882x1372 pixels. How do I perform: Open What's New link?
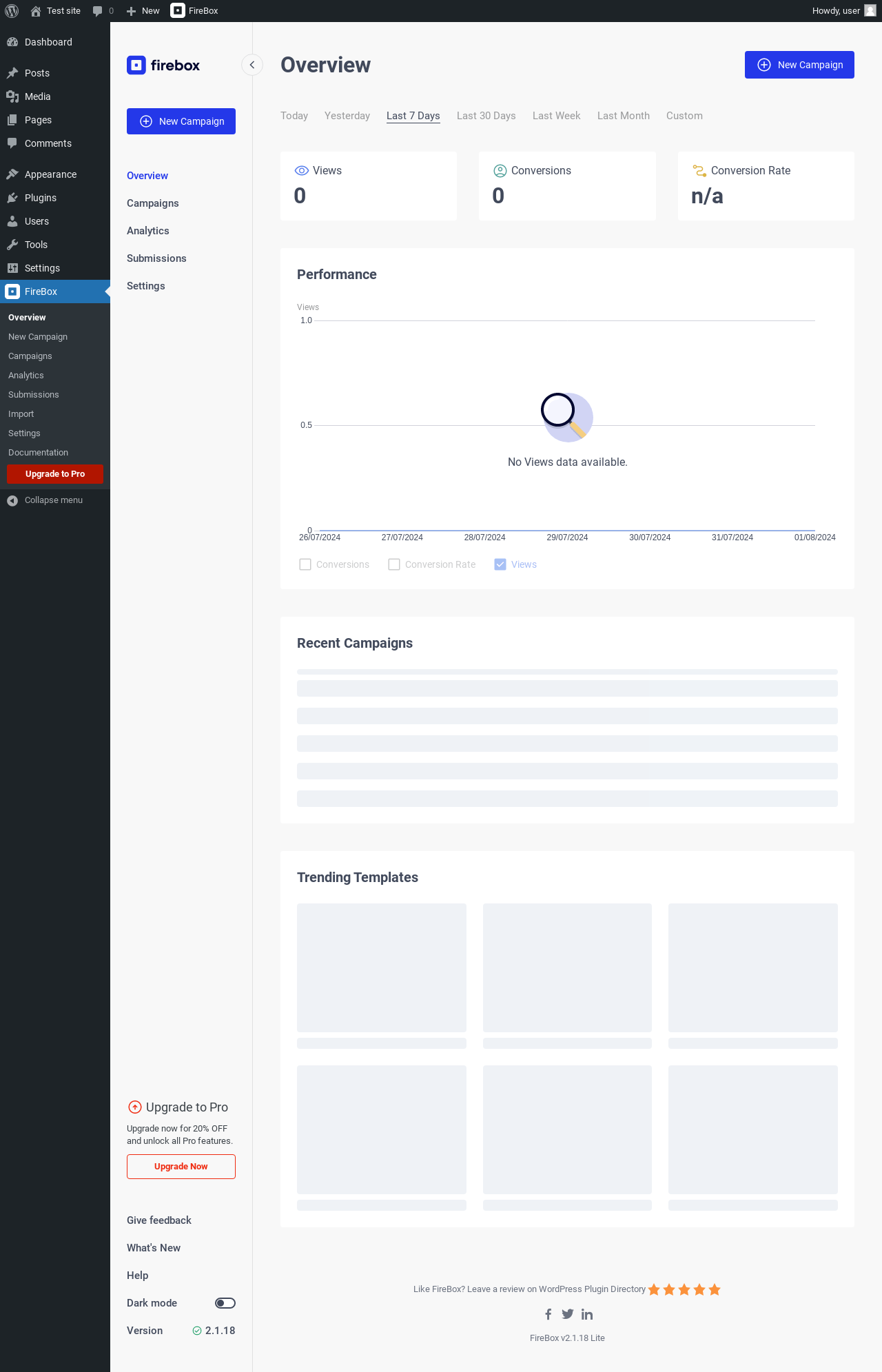click(x=154, y=1248)
